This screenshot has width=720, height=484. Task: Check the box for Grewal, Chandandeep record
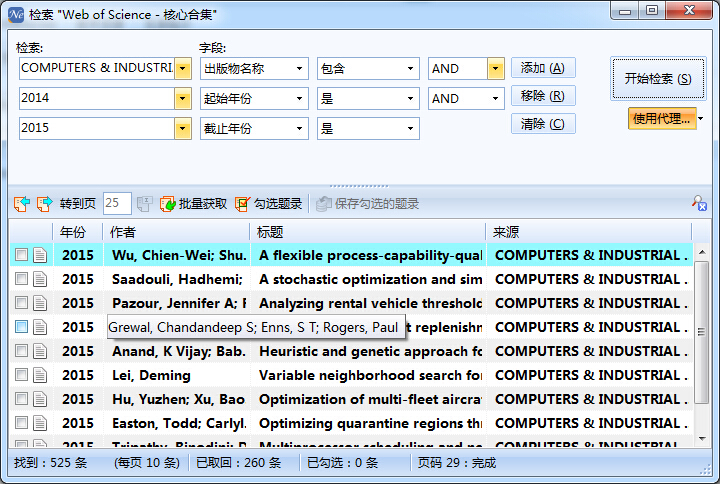(x=21, y=326)
